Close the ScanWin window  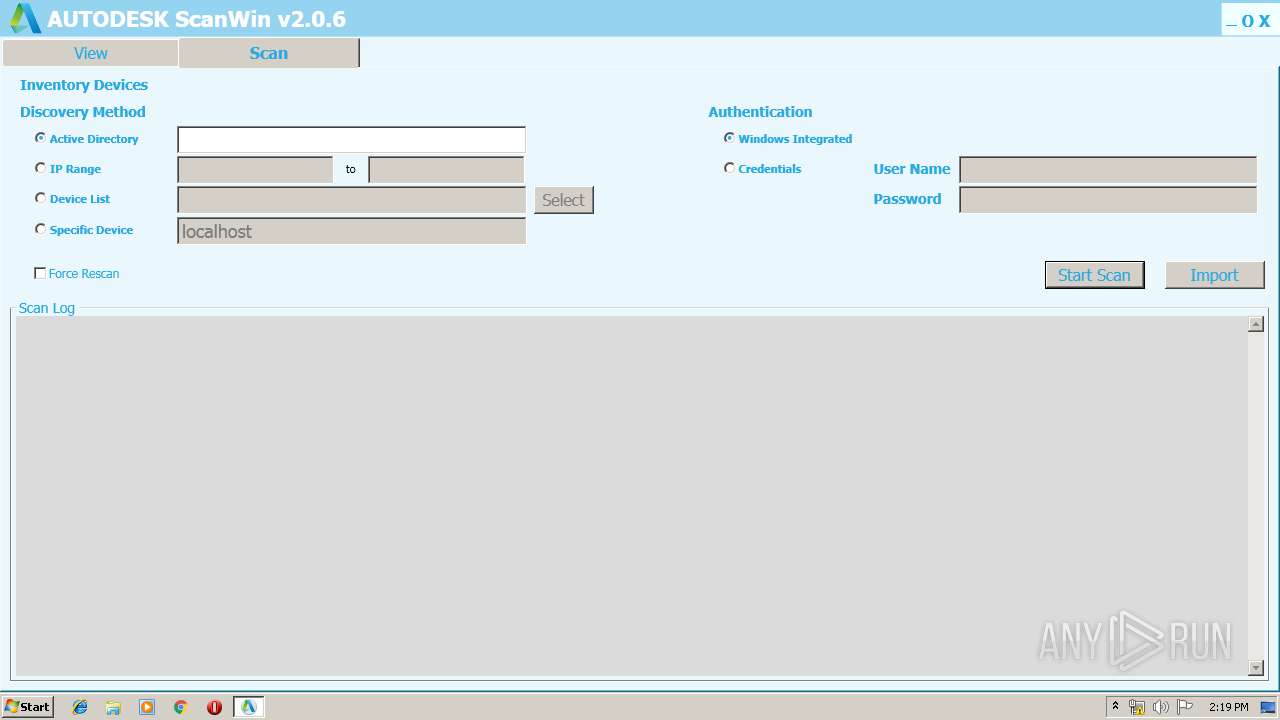(1264, 21)
